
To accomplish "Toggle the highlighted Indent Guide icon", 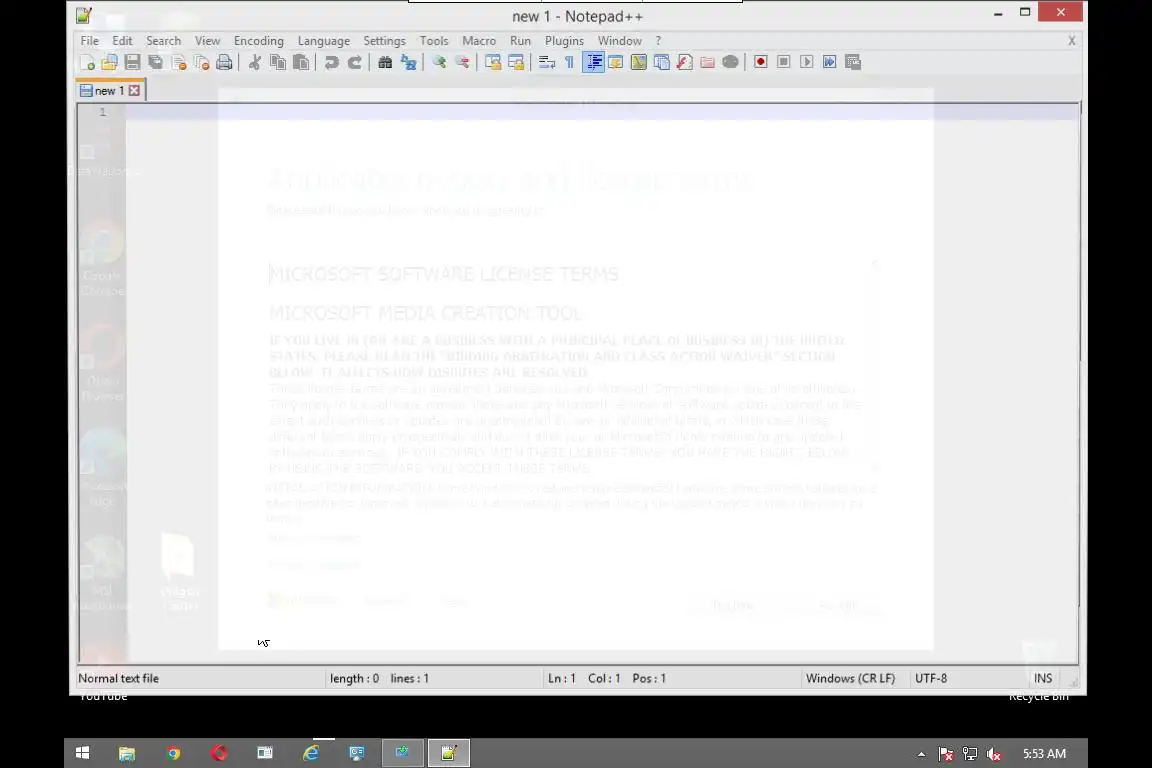I will (593, 62).
